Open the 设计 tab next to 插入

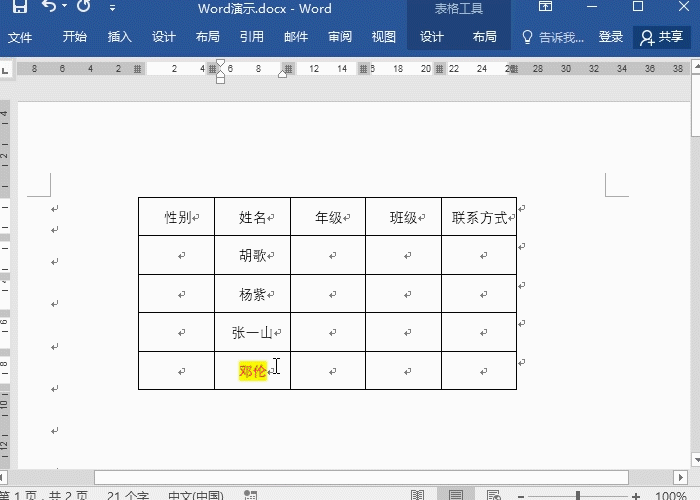[163, 37]
